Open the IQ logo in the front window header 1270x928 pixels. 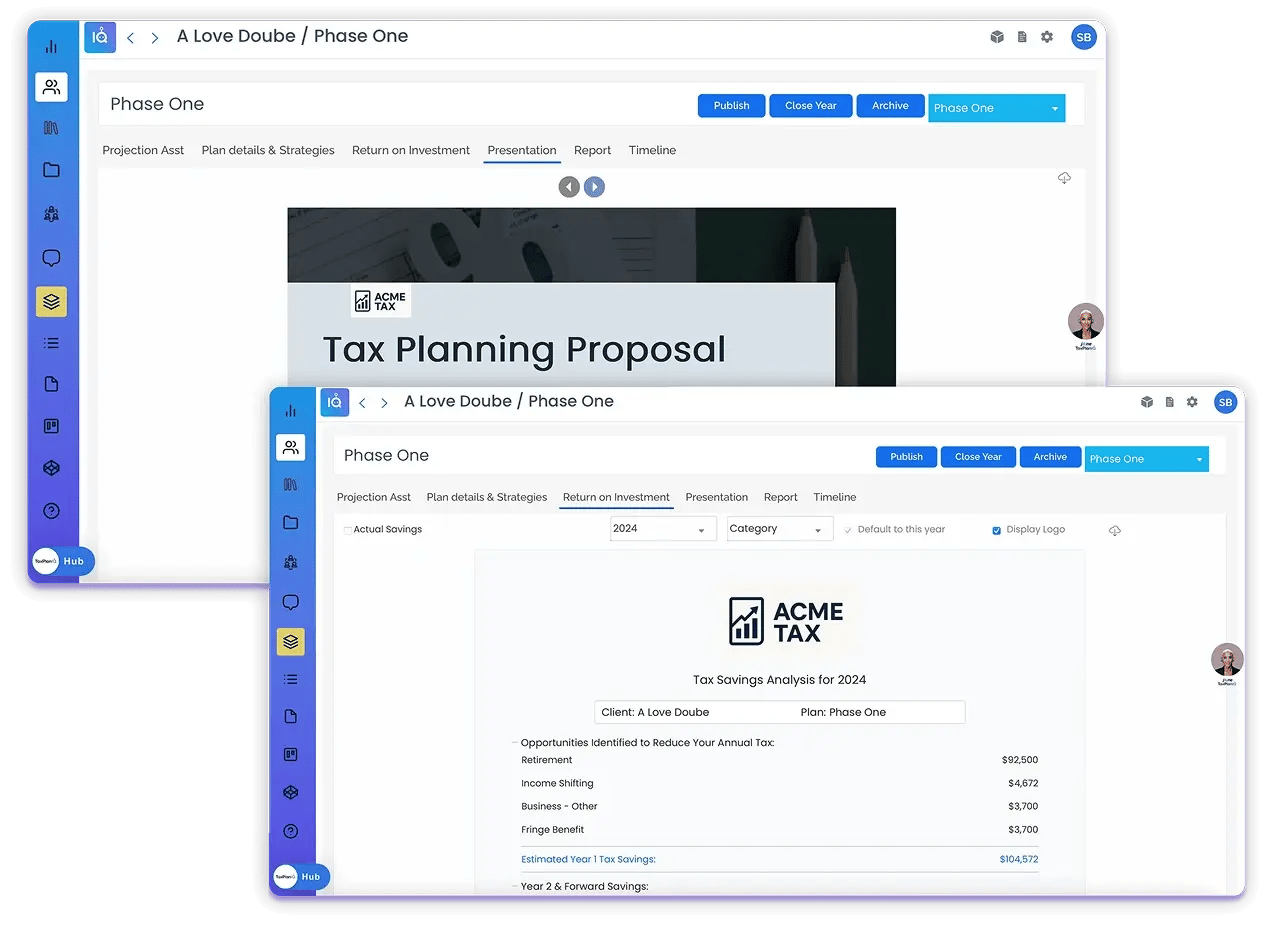334,402
